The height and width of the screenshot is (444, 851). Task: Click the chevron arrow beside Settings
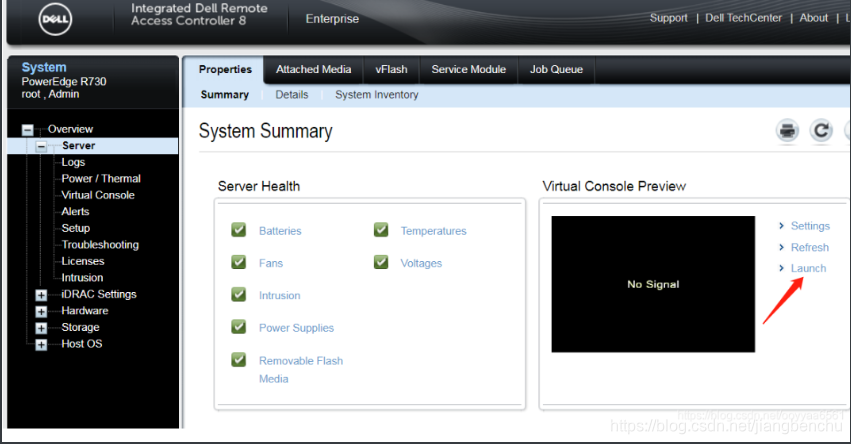pyautogui.click(x=782, y=226)
